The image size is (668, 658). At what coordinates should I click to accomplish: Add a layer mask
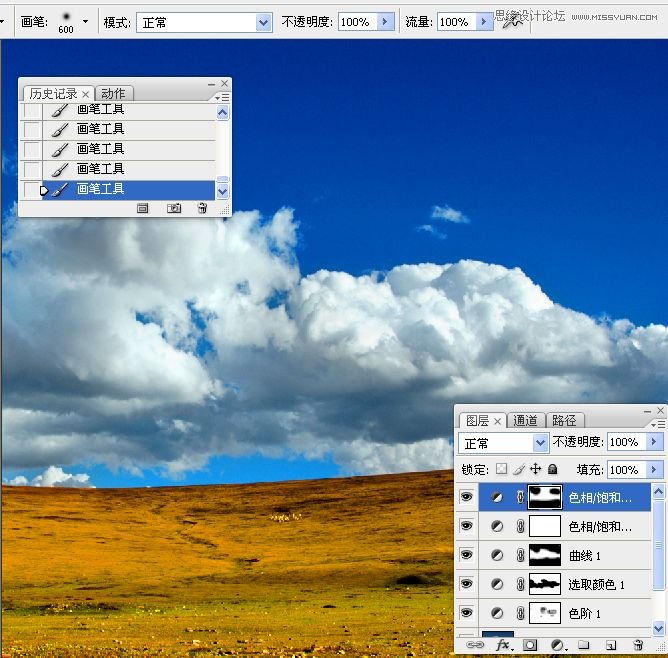tap(530, 645)
